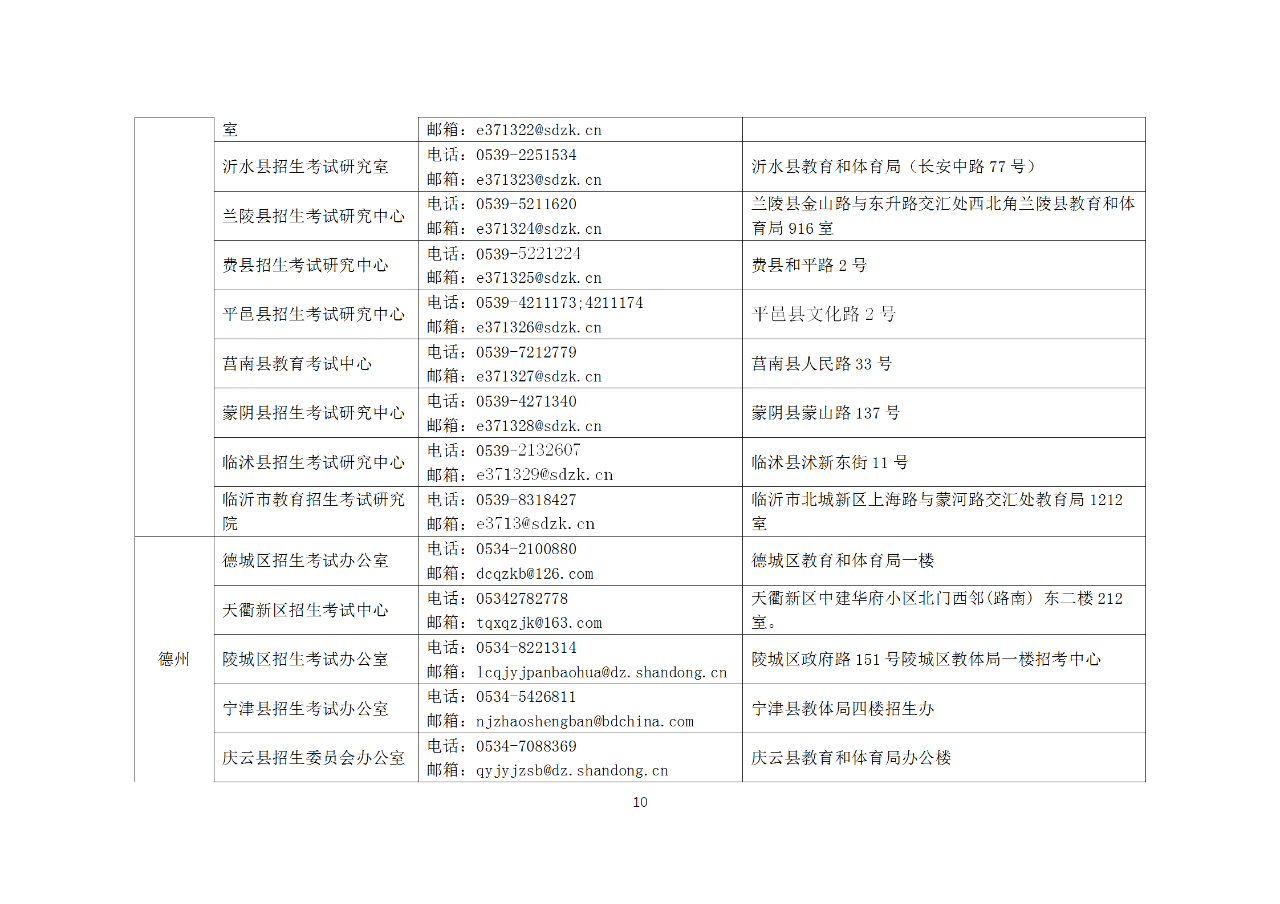Click phone number 0539-8318427

[x=525, y=500]
